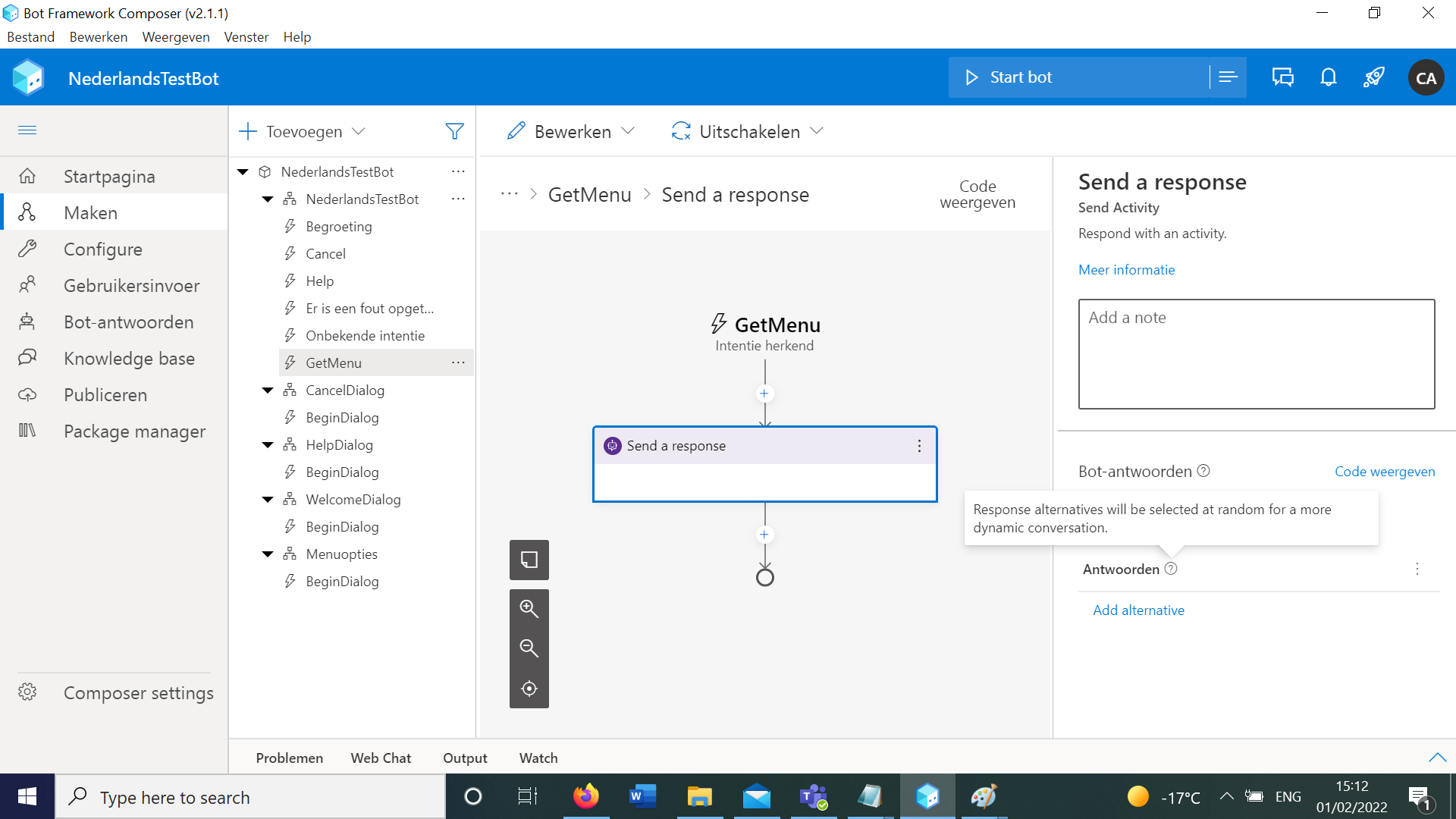Click plus node below Send a response

click(764, 535)
